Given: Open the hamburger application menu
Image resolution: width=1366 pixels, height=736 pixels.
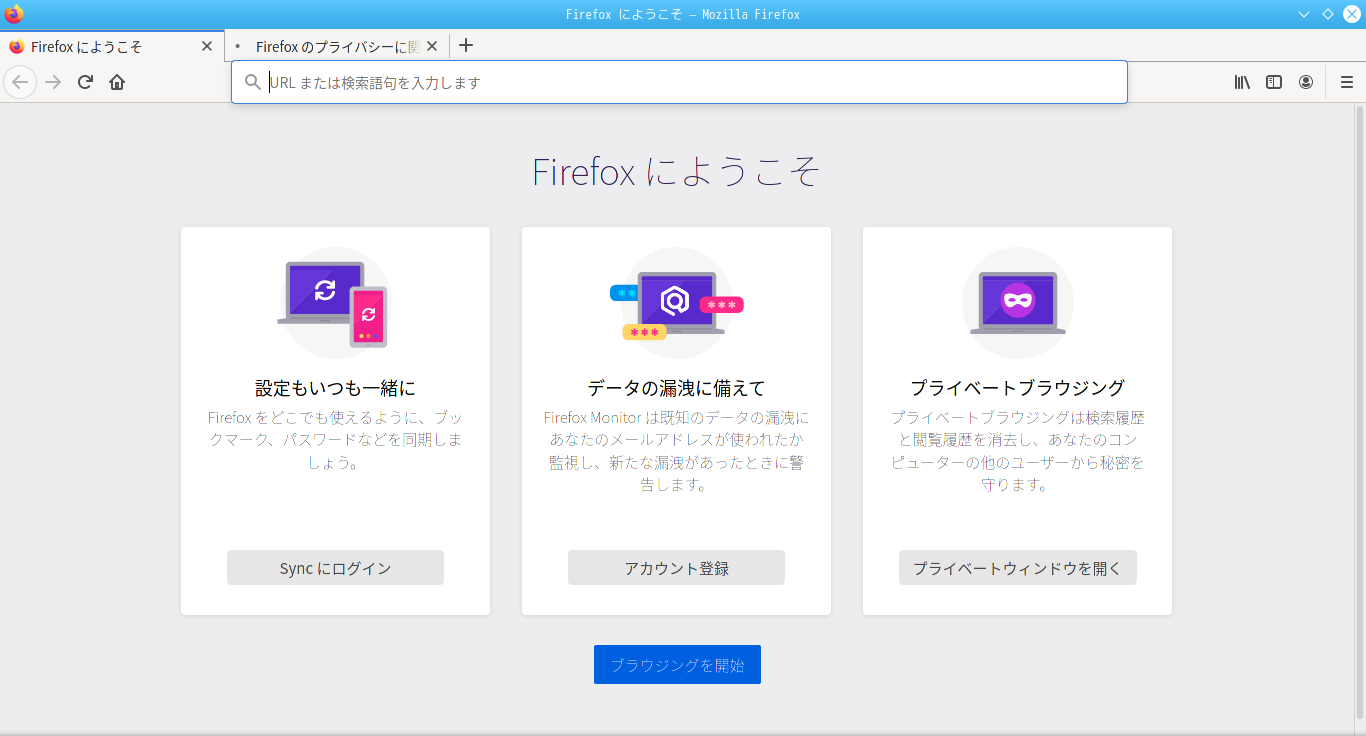Looking at the screenshot, I should coord(1347,82).
